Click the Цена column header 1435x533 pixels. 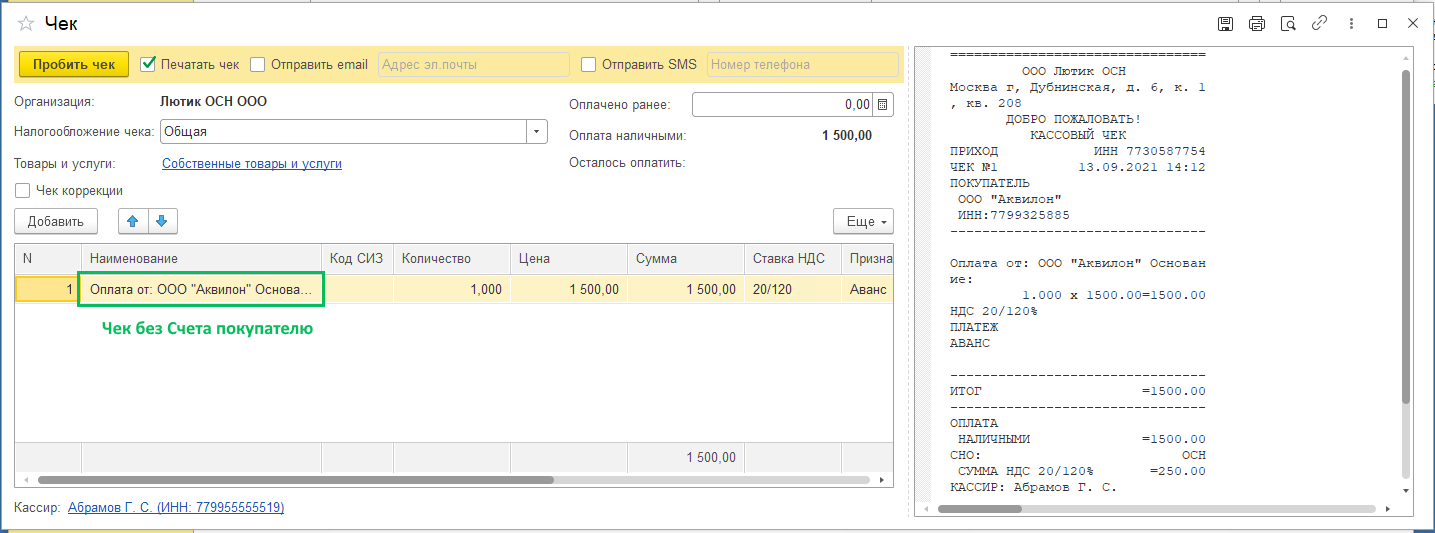coord(568,258)
